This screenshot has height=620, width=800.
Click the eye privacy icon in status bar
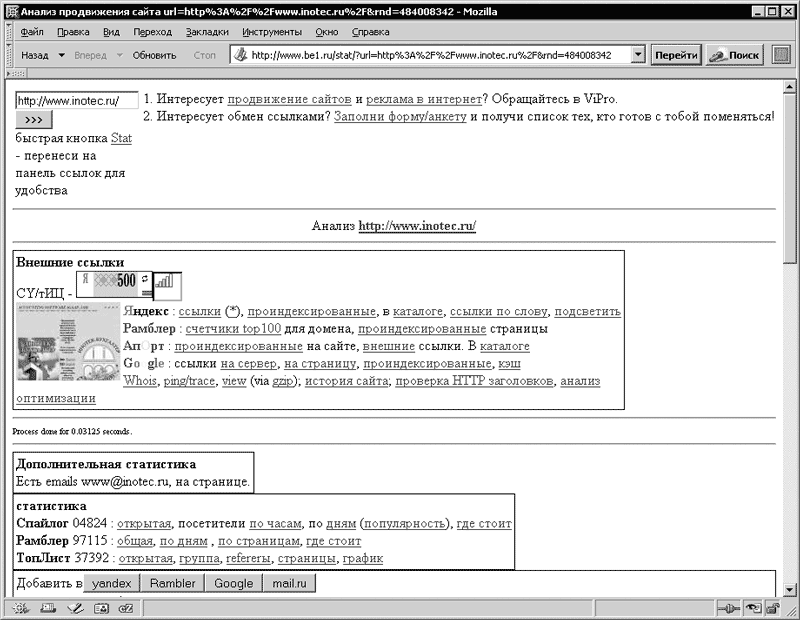(x=754, y=608)
